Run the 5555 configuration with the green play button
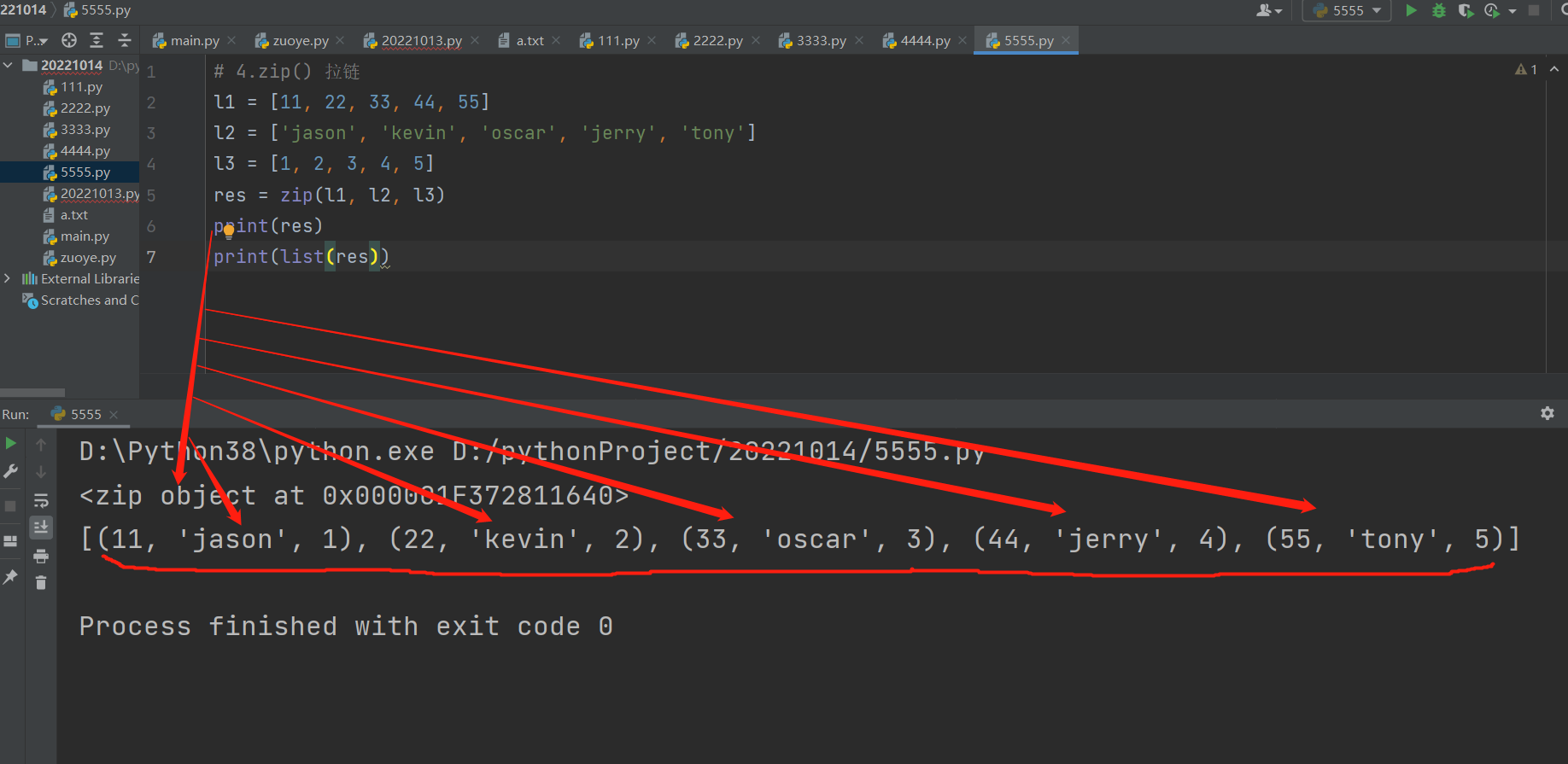This screenshot has width=1568, height=764. click(1412, 10)
